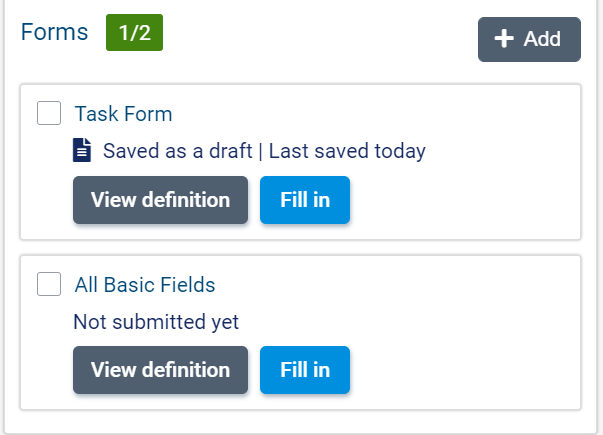
Task: Click the 'Not submitted yet' status text
Action: tap(156, 322)
